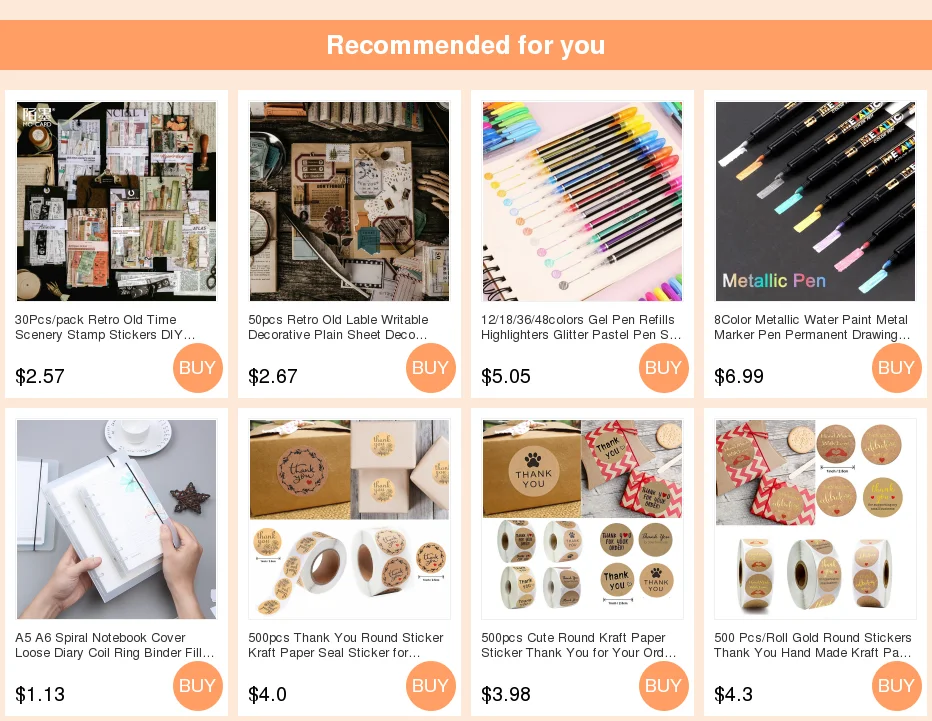
Task: Open the A5 A6 Spiral Notebook Cover title
Action: tap(115, 645)
